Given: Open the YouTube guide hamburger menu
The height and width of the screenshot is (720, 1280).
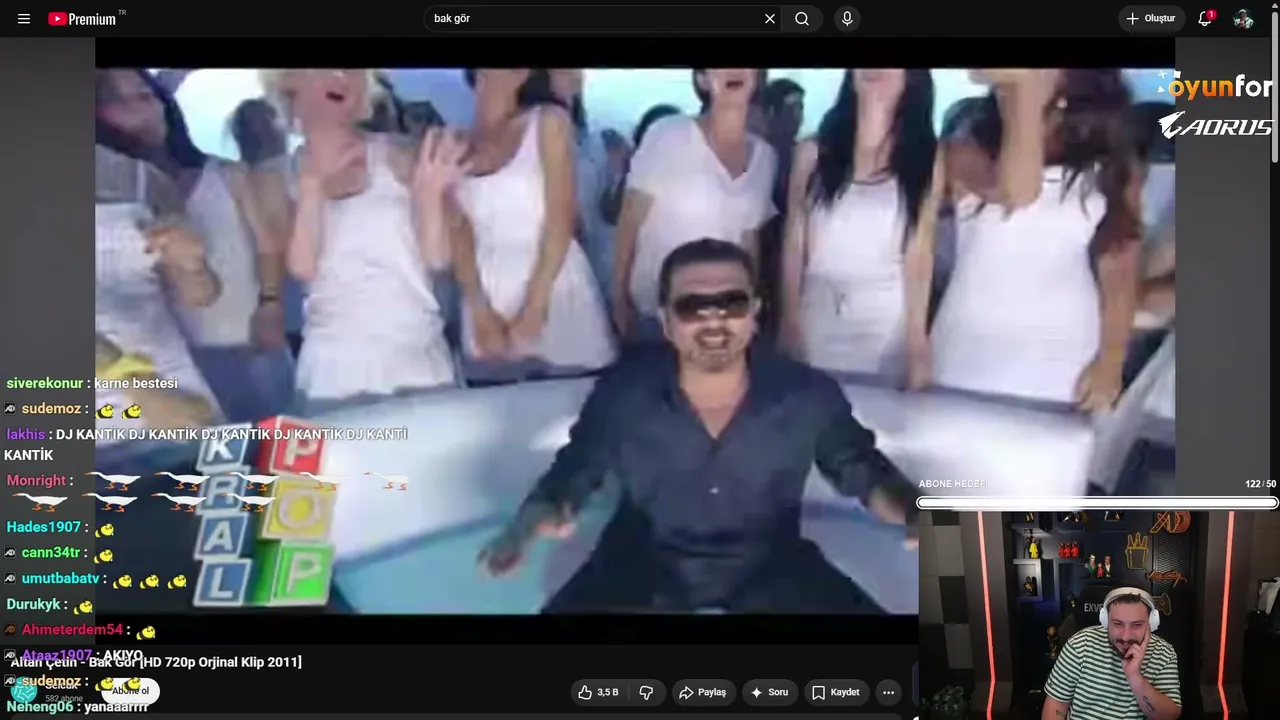Looking at the screenshot, I should [x=24, y=19].
